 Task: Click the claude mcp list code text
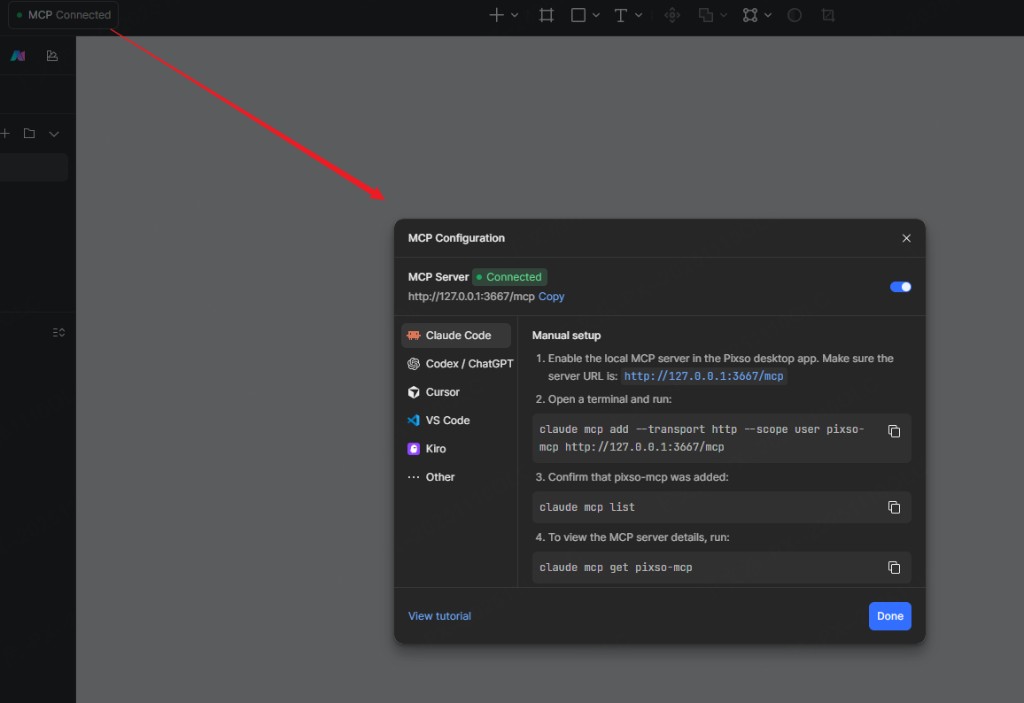coord(586,508)
